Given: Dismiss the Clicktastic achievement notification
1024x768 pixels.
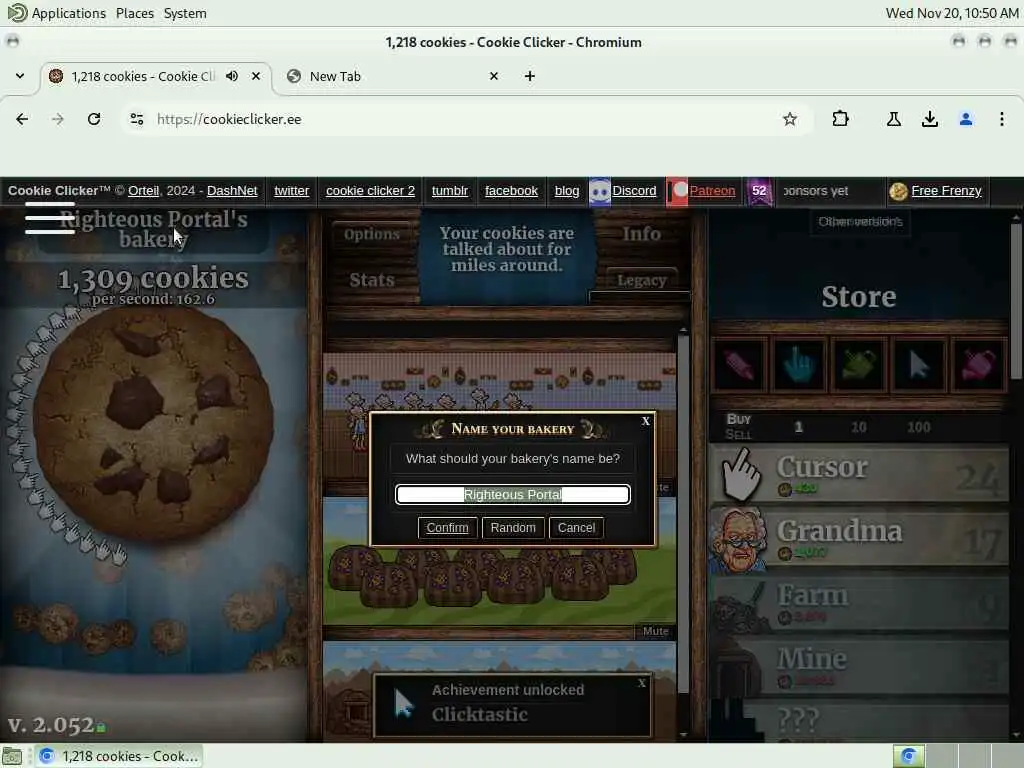Looking at the screenshot, I should [642, 683].
